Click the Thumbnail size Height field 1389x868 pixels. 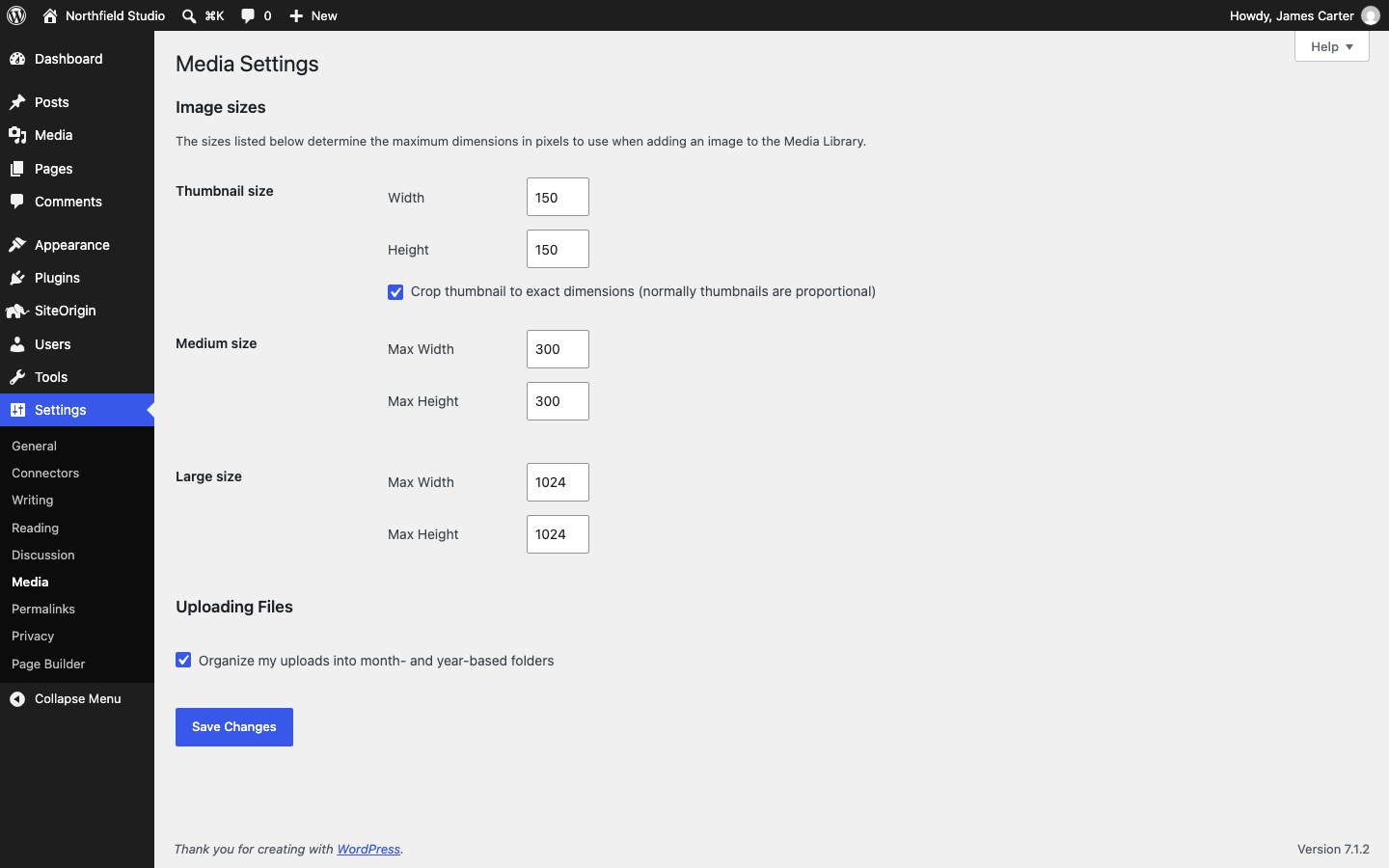coord(558,249)
